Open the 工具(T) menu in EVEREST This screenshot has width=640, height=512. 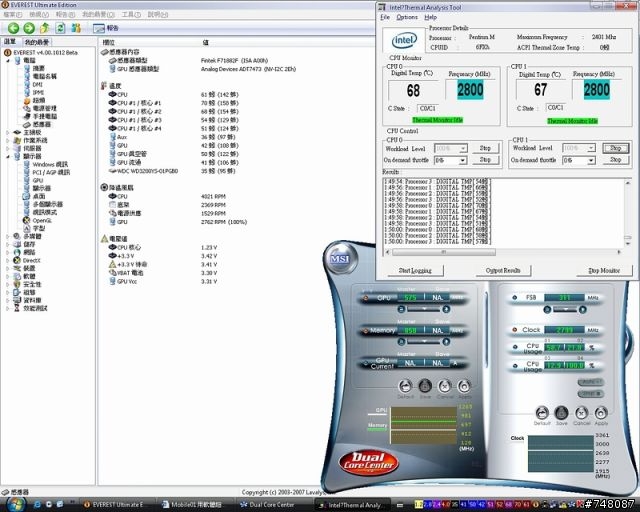[x=131, y=15]
